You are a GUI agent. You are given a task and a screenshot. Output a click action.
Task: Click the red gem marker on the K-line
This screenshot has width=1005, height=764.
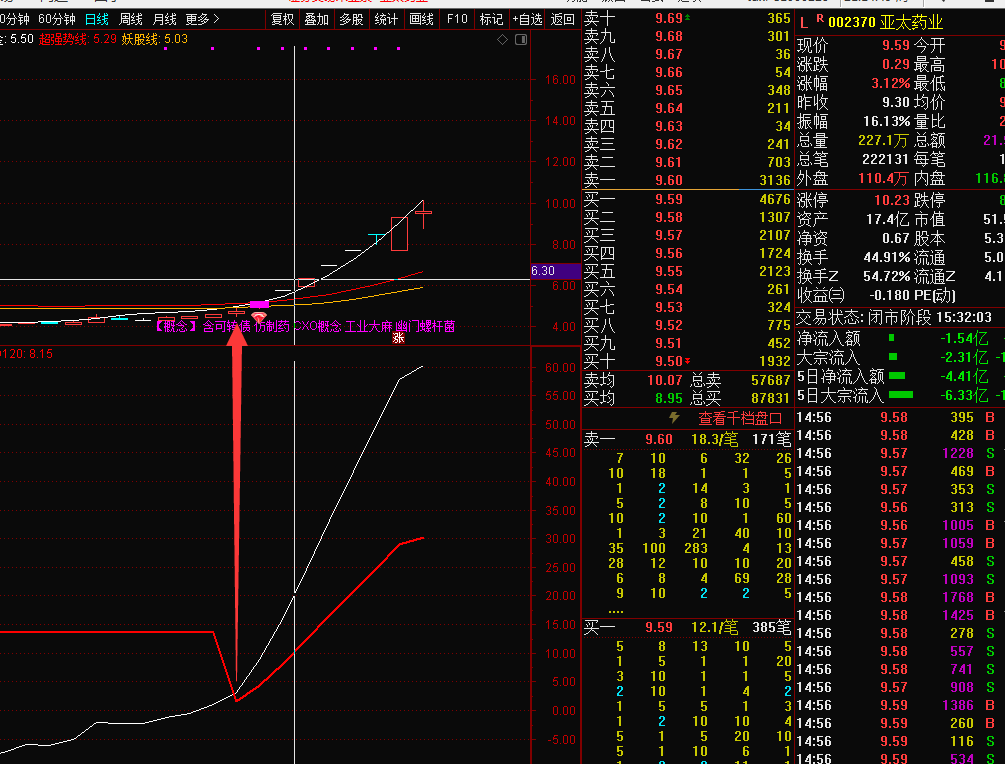(x=259, y=317)
